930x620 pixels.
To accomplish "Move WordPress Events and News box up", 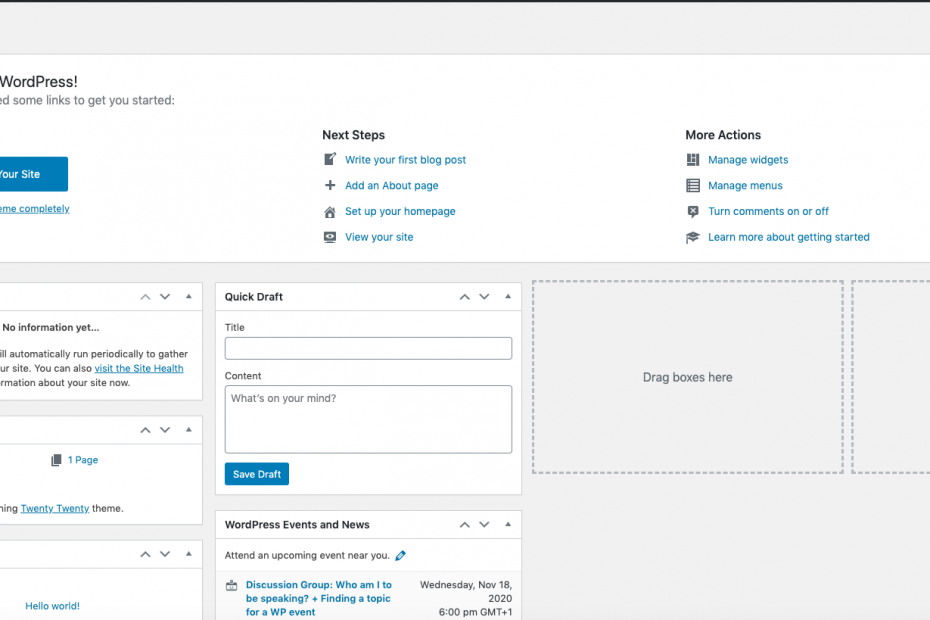I will (464, 524).
